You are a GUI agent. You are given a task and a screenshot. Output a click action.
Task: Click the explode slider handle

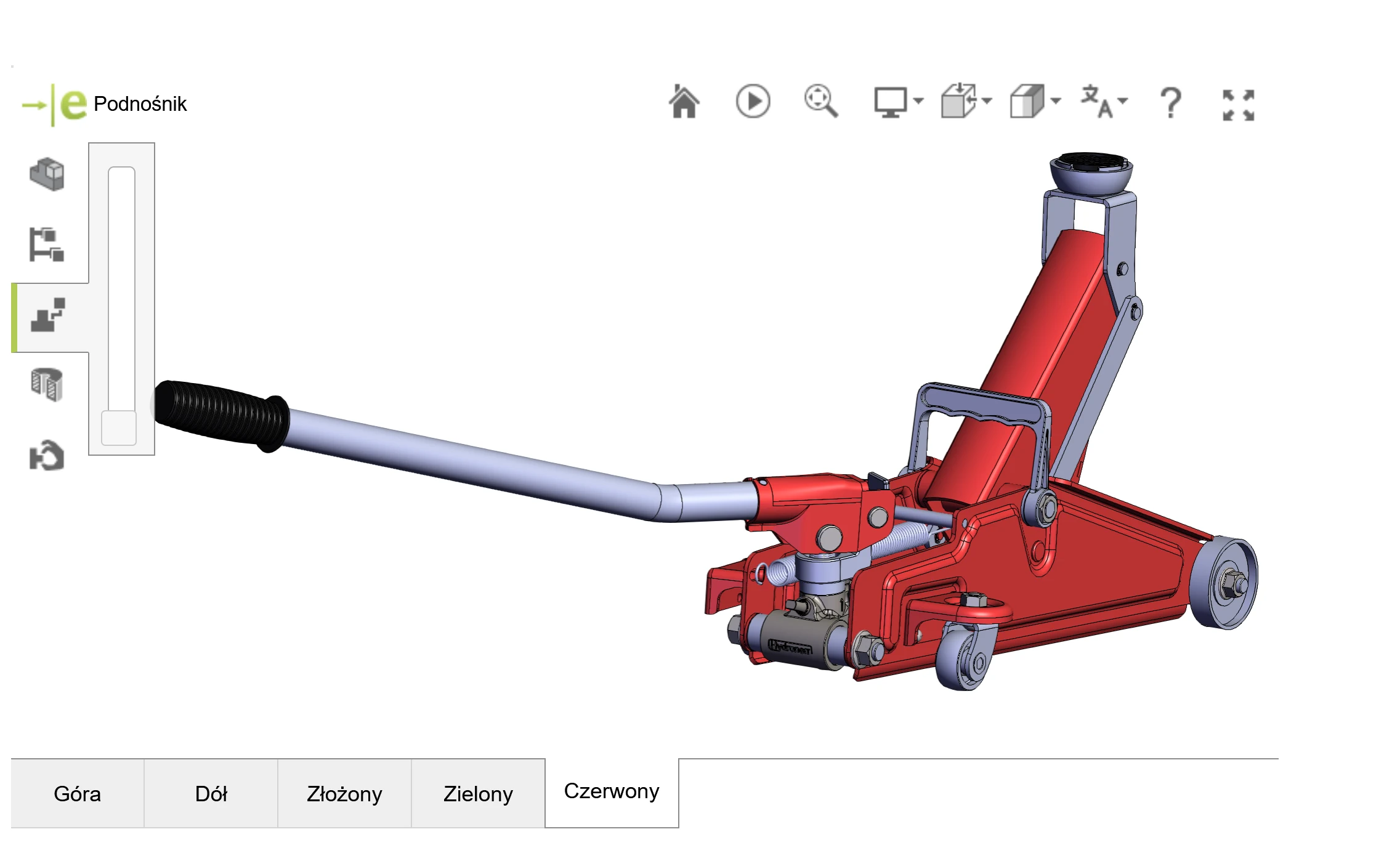click(119, 427)
